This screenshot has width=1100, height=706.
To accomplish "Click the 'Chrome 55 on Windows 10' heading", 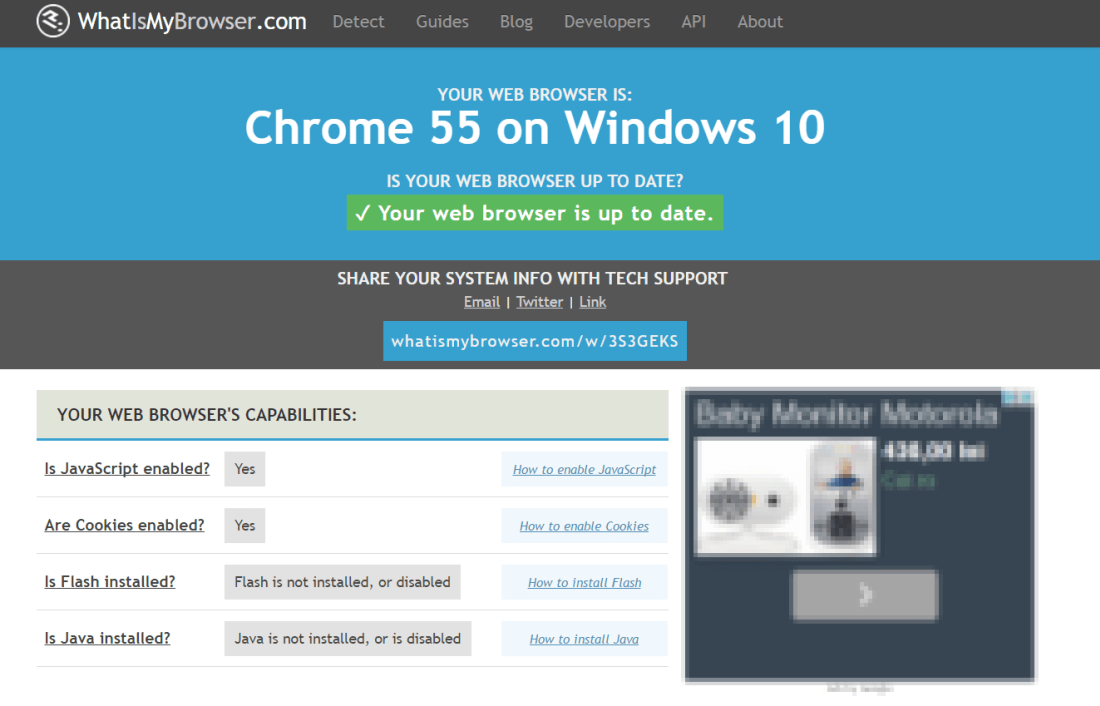I will click(535, 128).
